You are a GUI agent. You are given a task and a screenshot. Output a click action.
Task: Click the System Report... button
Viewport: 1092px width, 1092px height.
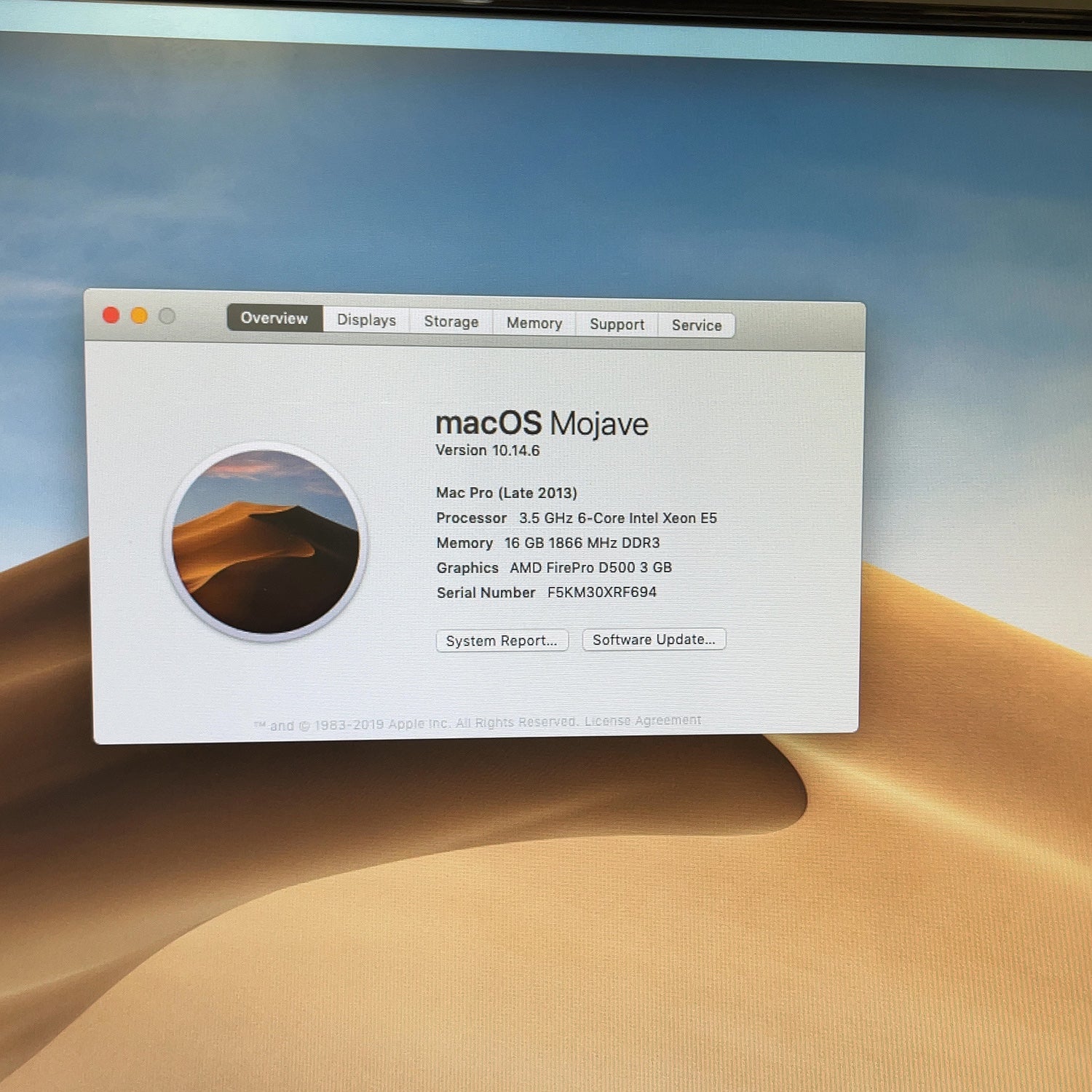click(x=502, y=641)
